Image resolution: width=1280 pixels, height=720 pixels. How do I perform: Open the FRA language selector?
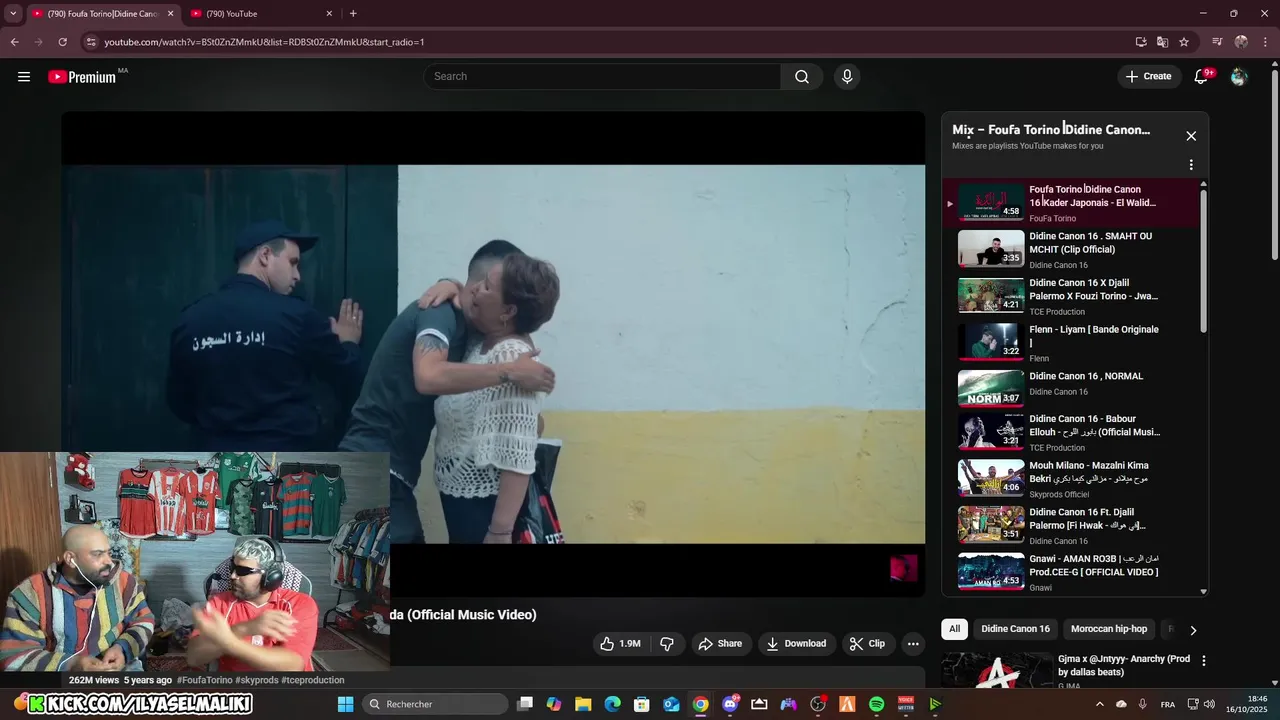coord(1168,704)
